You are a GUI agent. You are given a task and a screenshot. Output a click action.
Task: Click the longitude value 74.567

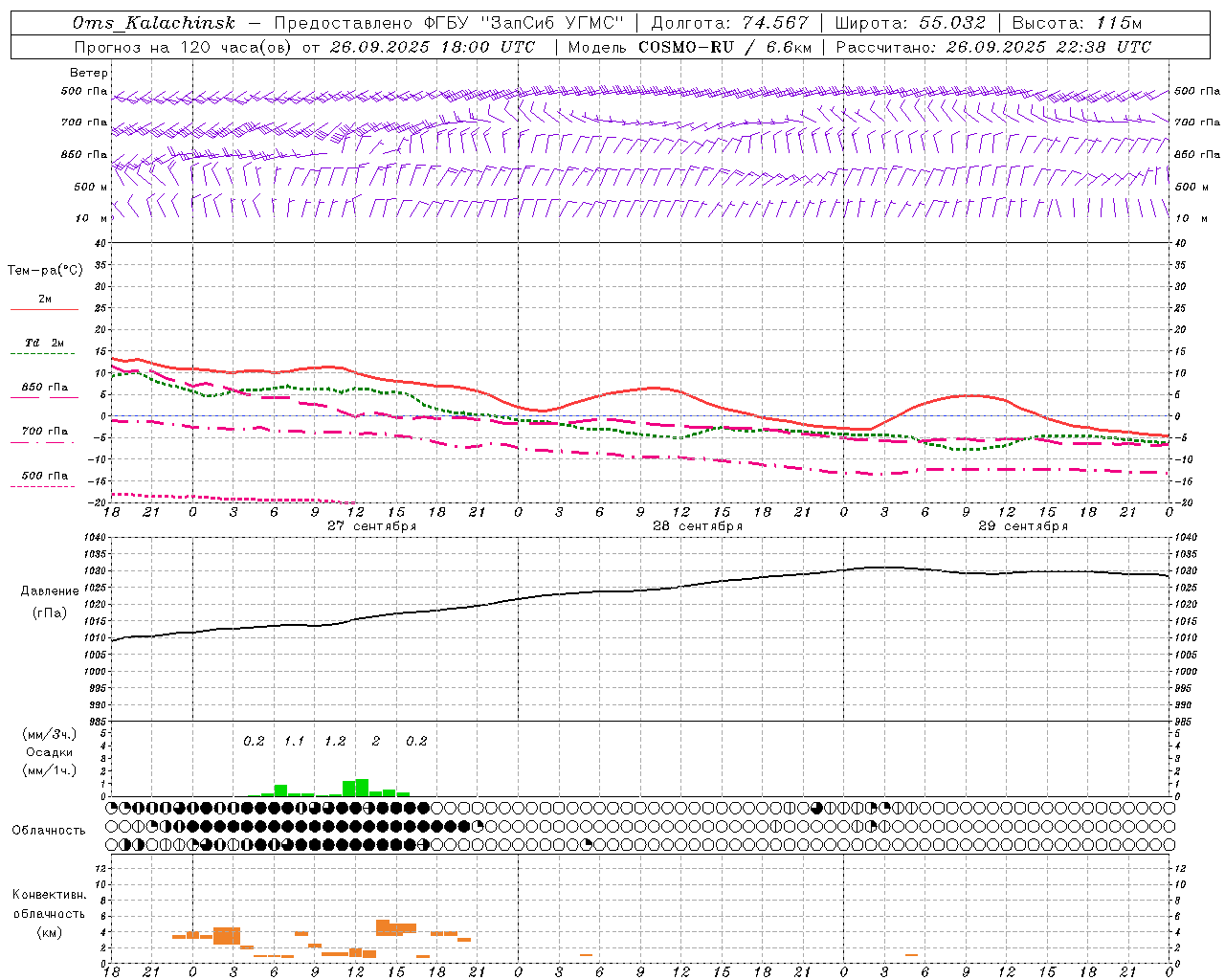tap(773, 23)
